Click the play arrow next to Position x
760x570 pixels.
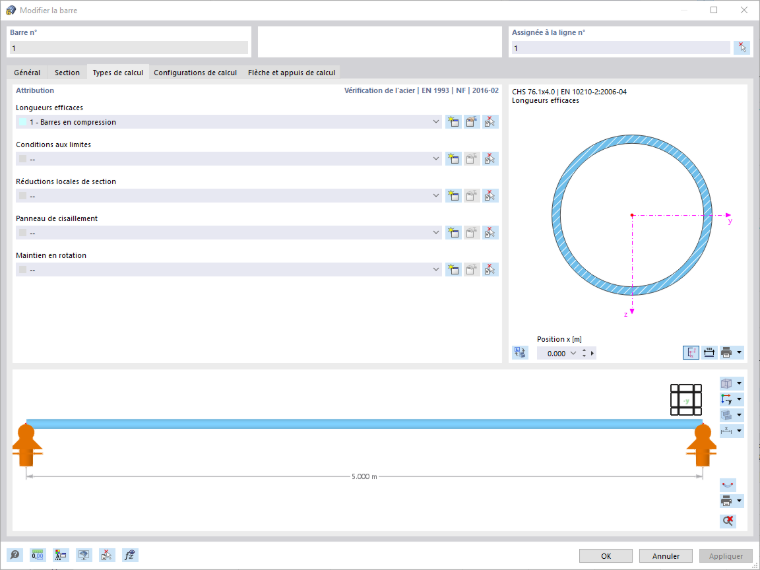[x=592, y=353]
